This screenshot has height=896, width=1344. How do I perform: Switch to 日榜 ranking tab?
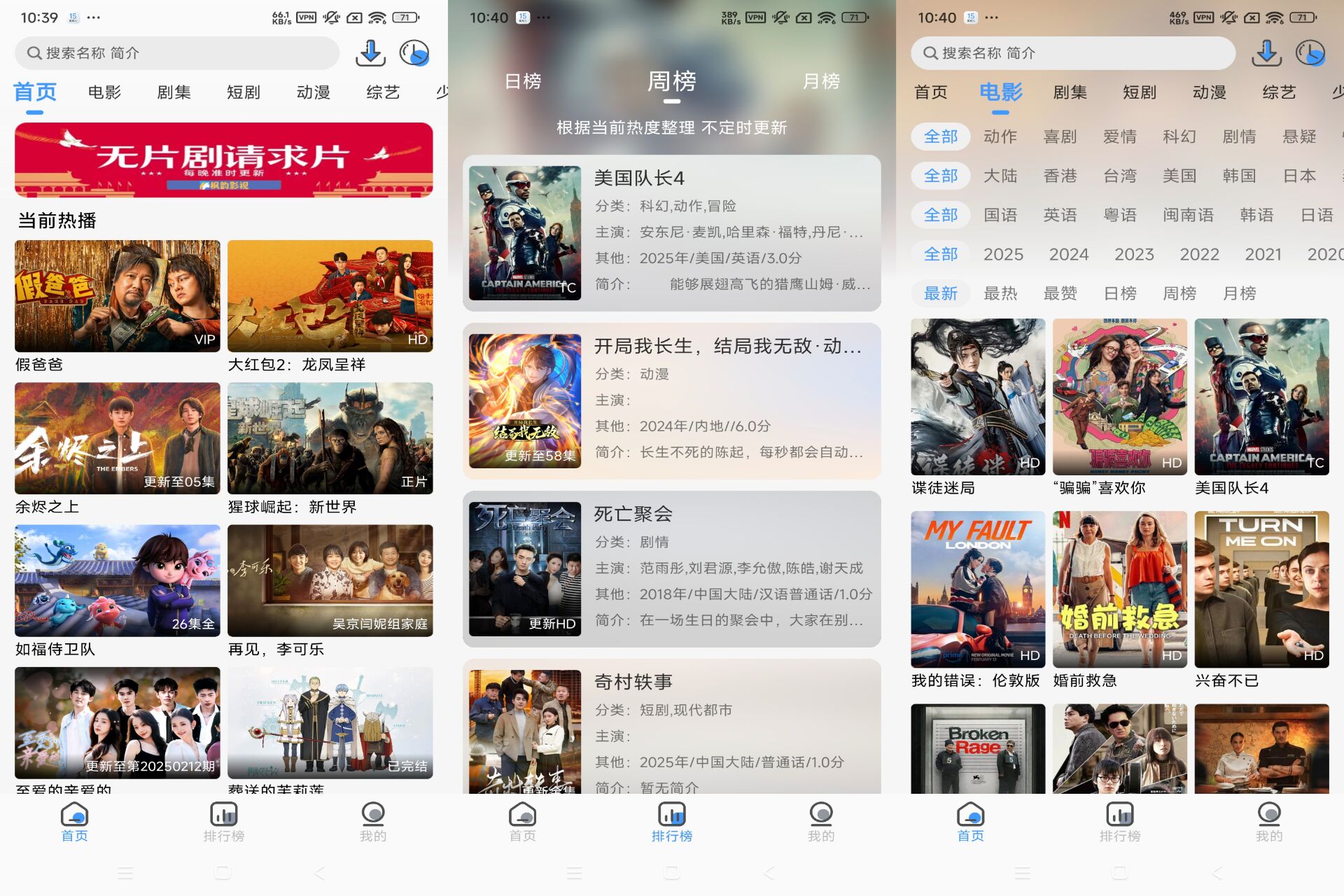pos(522,81)
